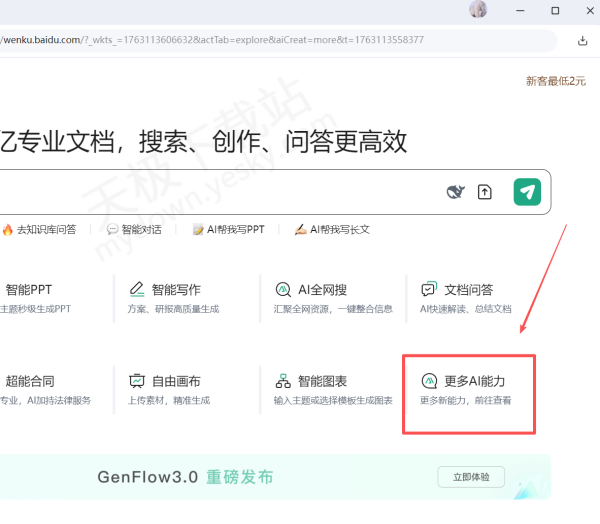Screen dimensions: 600x524
Task: Click the whale AI assistant icon
Action: (455, 192)
